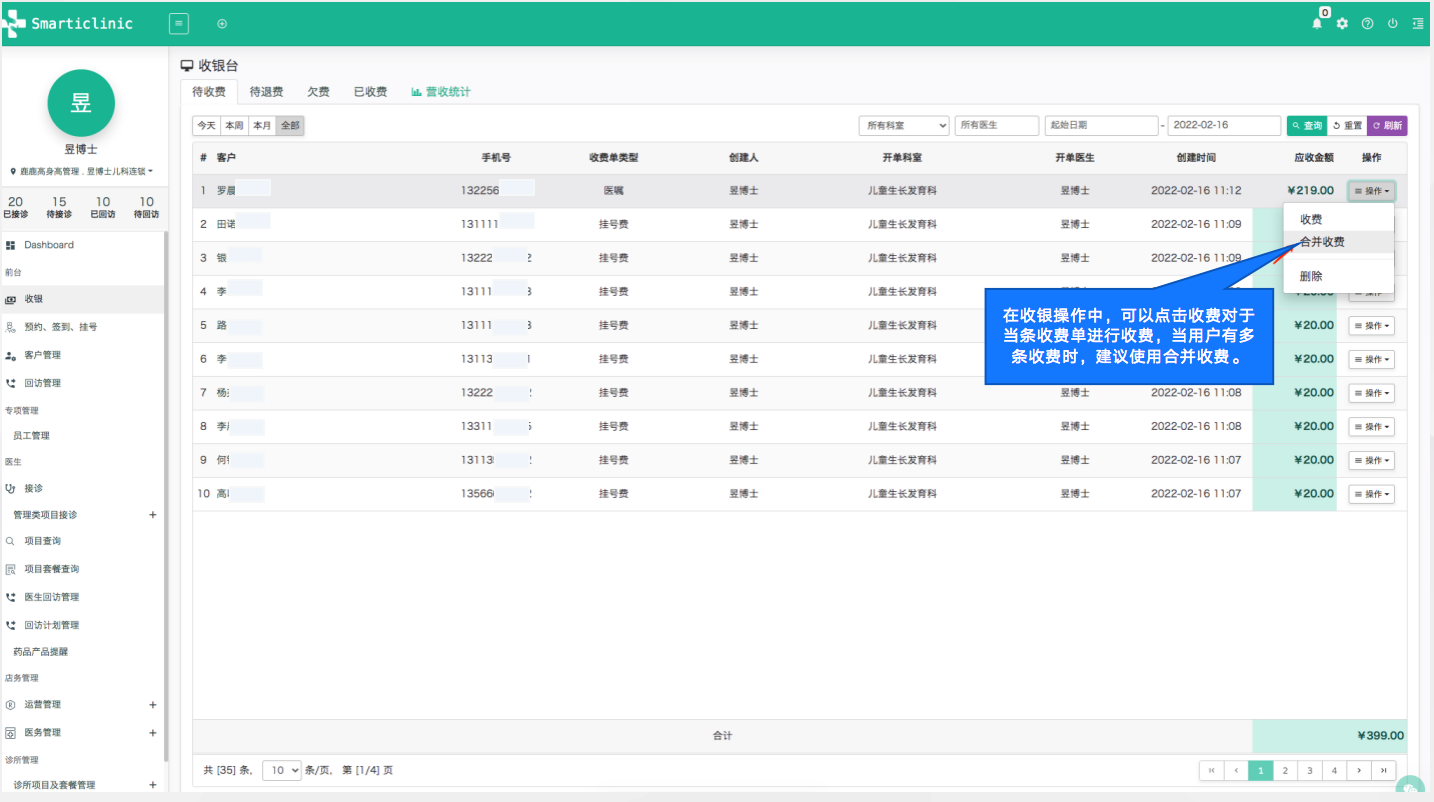Click the Dashboard grid icon
1434x802 pixels.
point(10,245)
